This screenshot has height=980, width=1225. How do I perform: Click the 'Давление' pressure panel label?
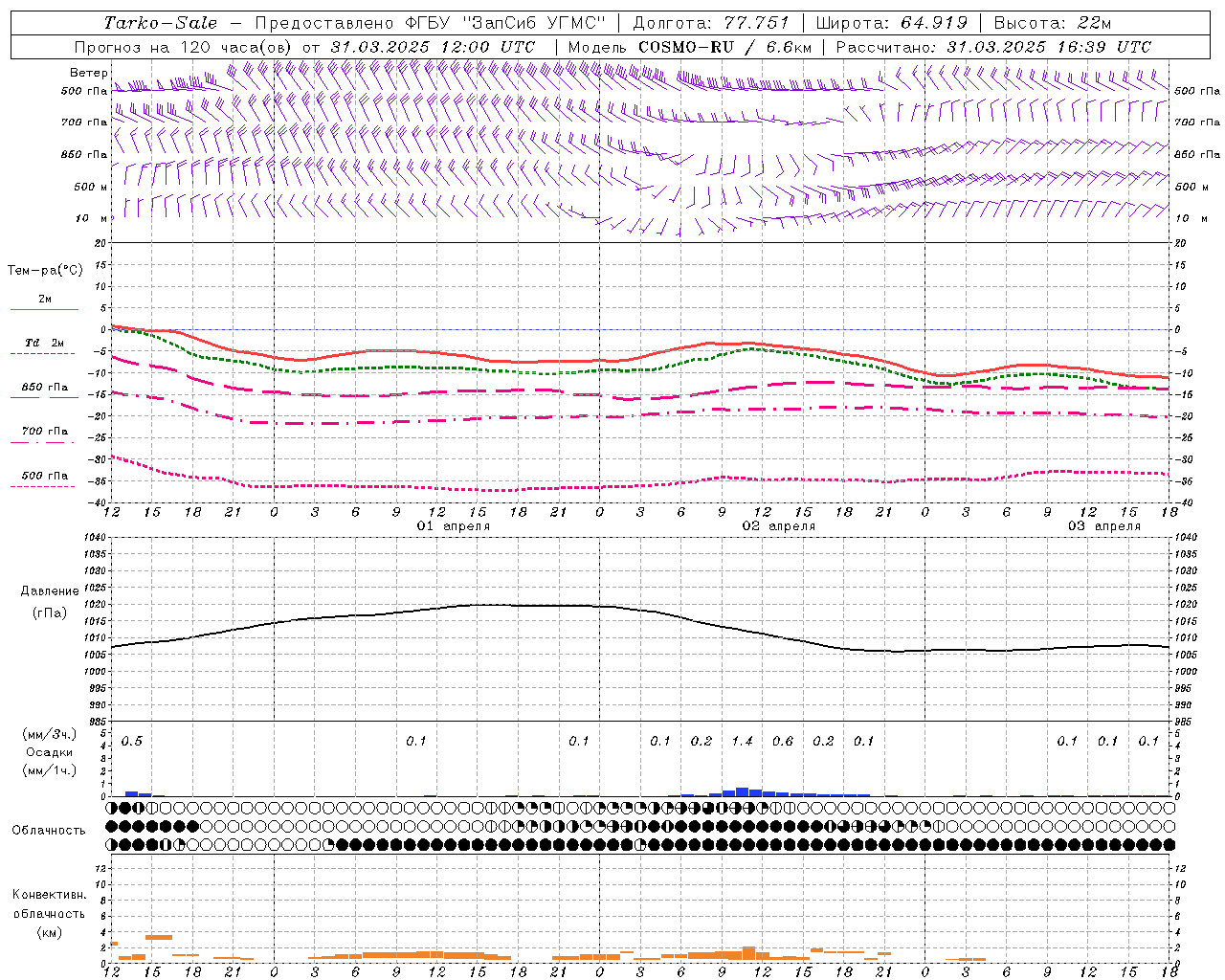pyautogui.click(x=50, y=591)
